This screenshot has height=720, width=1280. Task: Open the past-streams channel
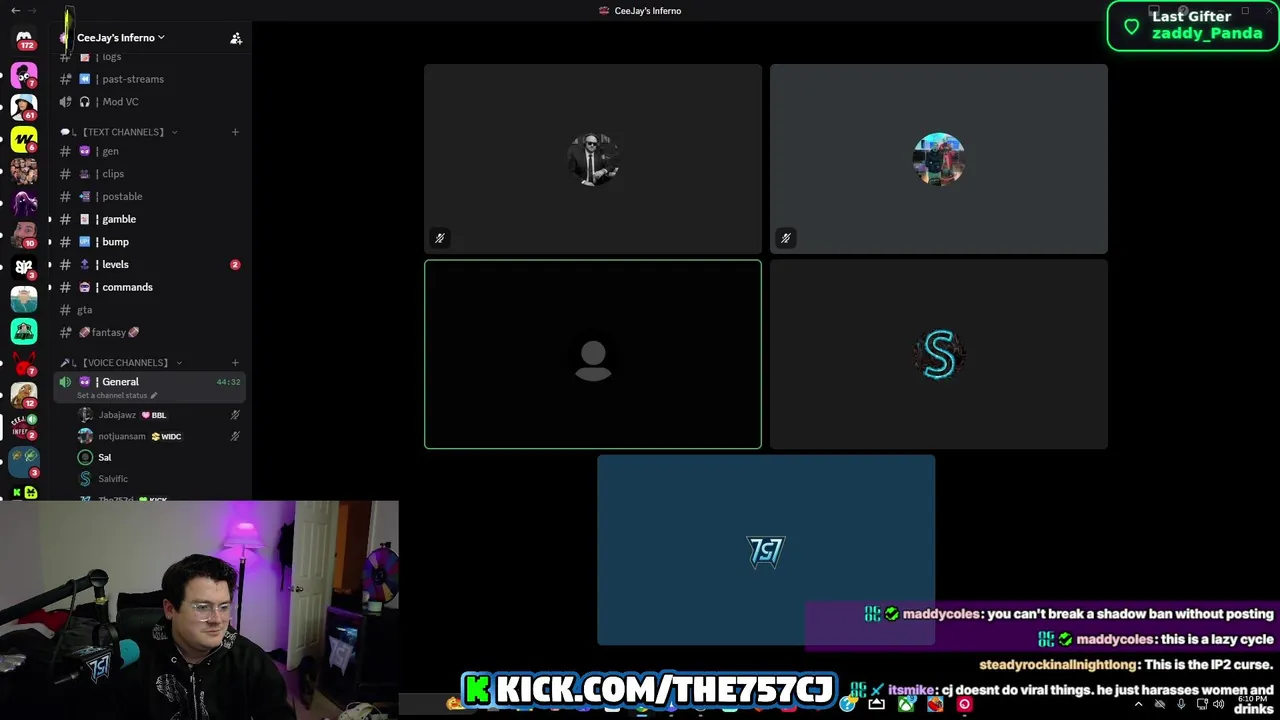tap(150, 79)
